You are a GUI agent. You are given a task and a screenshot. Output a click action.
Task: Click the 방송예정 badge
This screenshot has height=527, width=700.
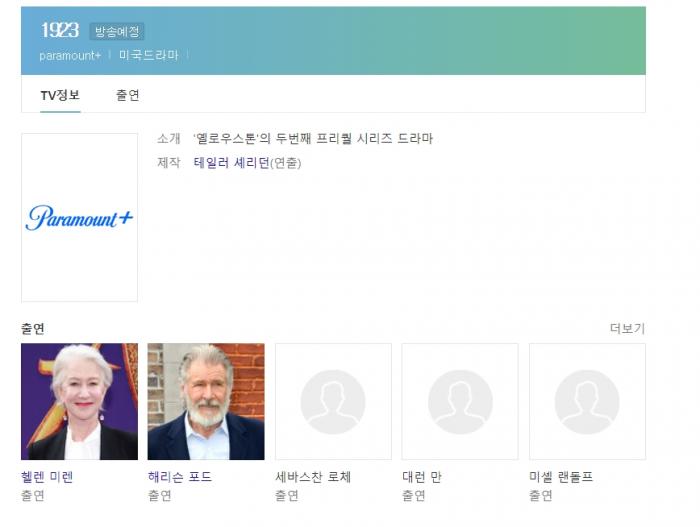click(x=117, y=31)
